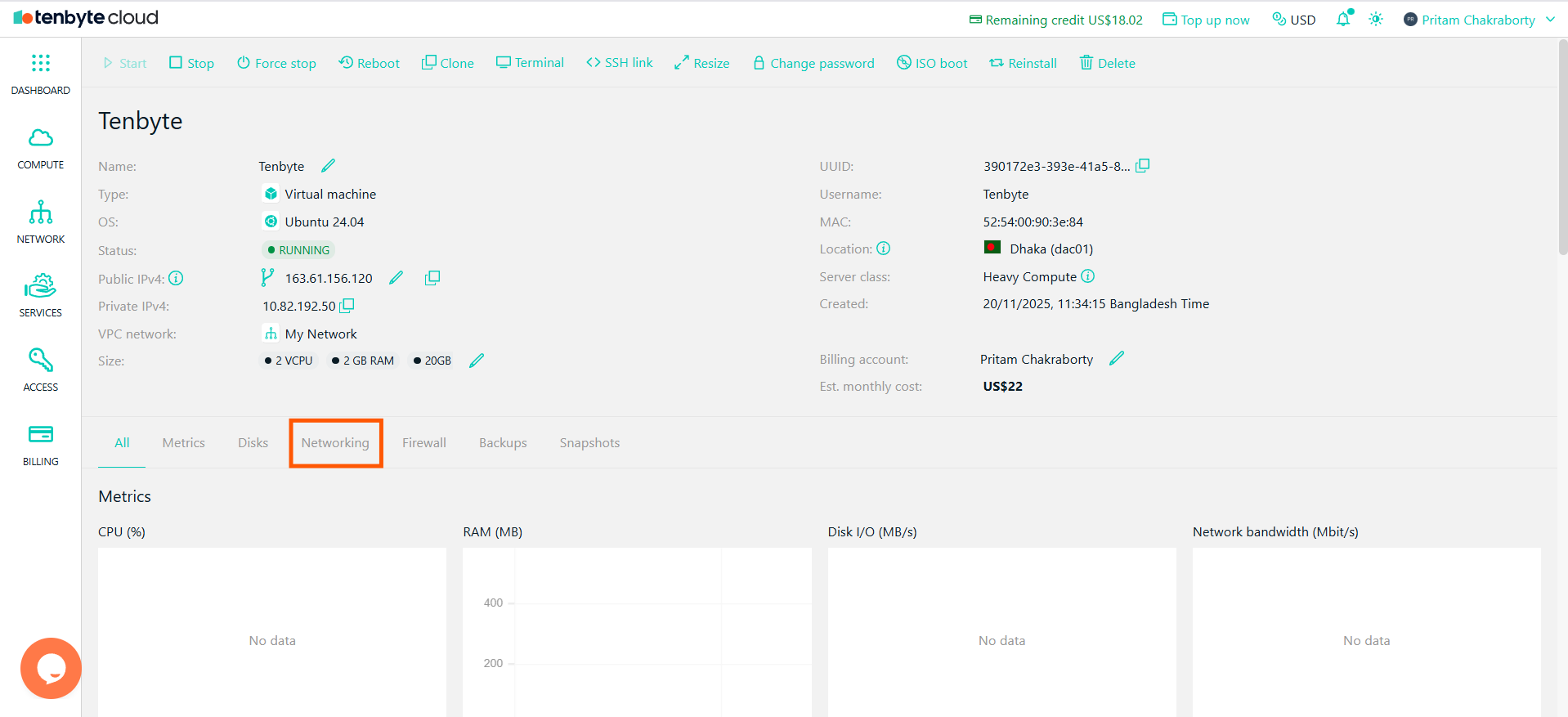This screenshot has width=1568, height=717.
Task: Click the 2 VCPU size chip
Action: click(289, 361)
